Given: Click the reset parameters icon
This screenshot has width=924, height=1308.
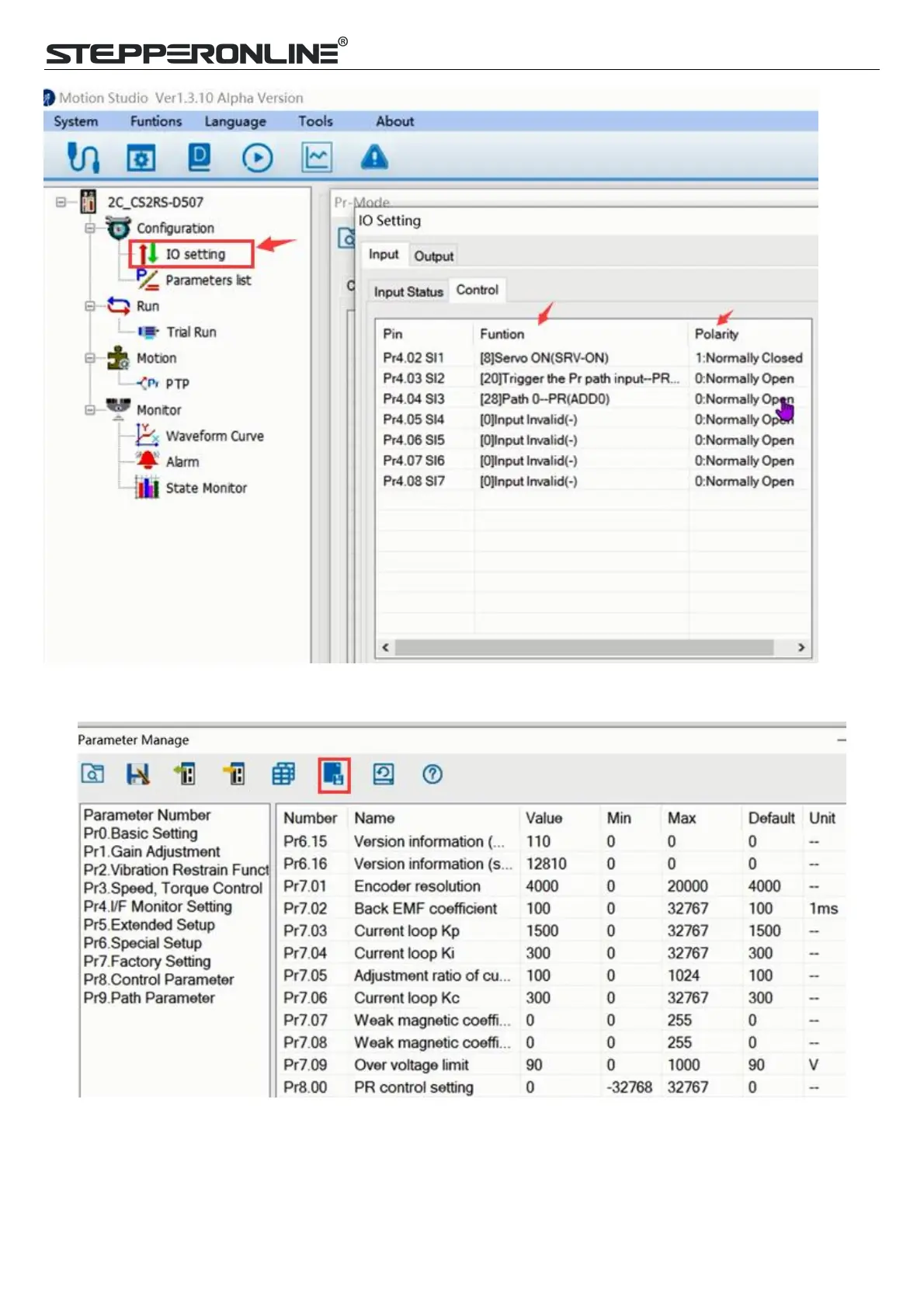Looking at the screenshot, I should tap(384, 774).
